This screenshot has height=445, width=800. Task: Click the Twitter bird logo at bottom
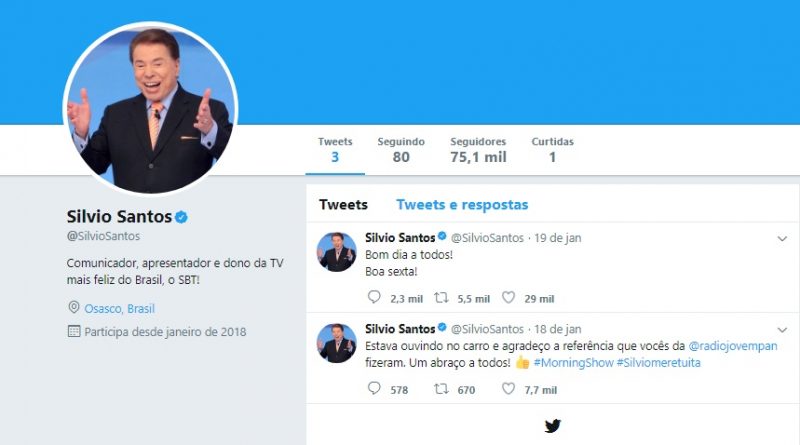click(553, 426)
